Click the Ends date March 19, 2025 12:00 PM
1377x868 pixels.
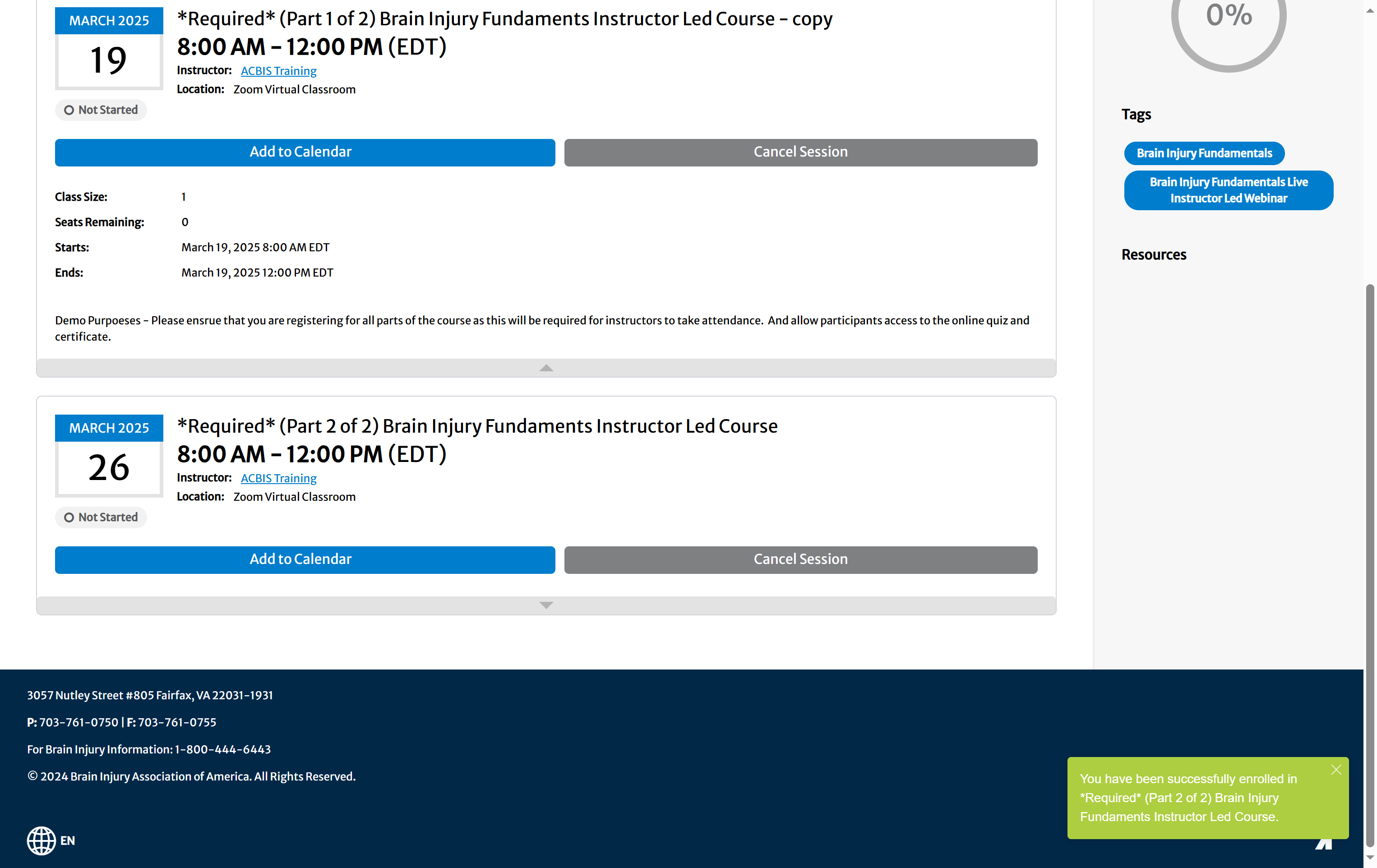[257, 272]
